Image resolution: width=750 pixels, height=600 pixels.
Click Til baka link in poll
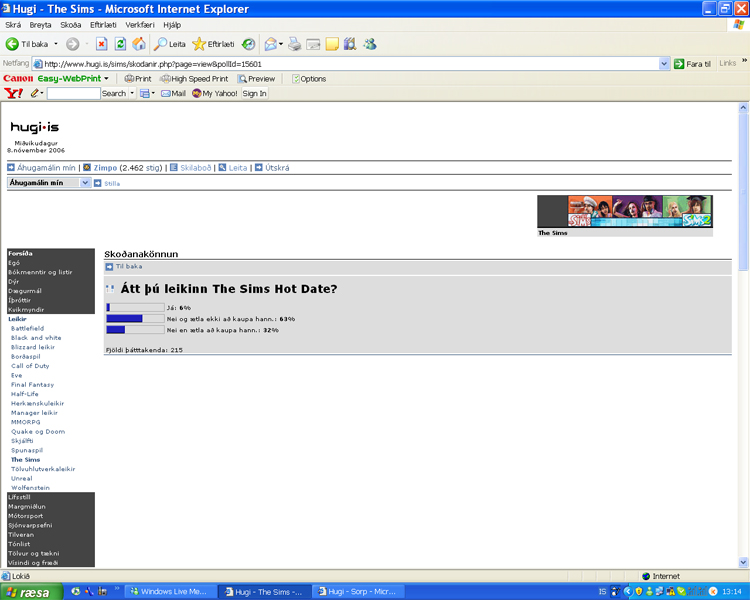[x=129, y=267]
